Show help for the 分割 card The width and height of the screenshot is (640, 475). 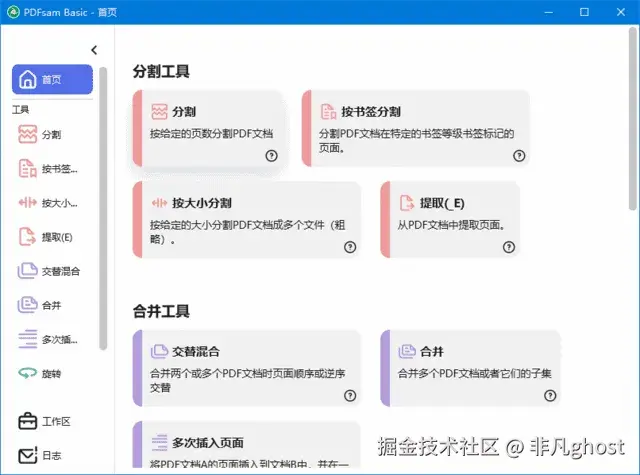(271, 155)
